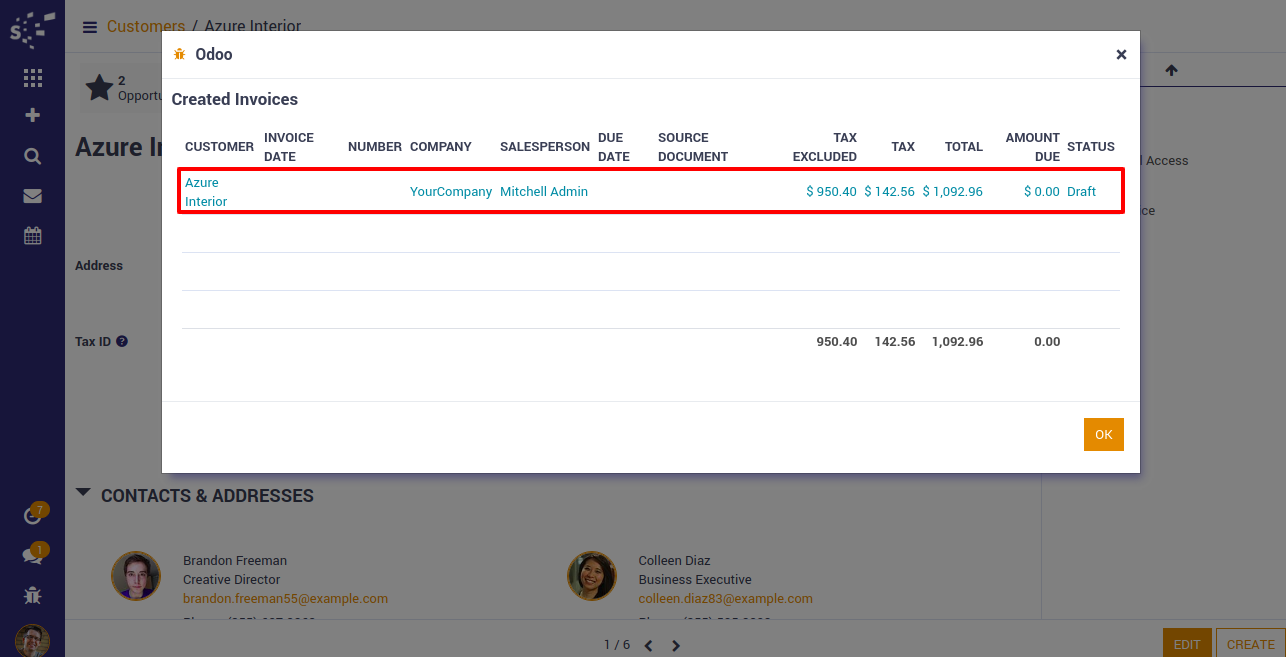This screenshot has width=1286, height=657.
Task: Open Colleen Diaz's contact avatar
Action: (x=592, y=576)
